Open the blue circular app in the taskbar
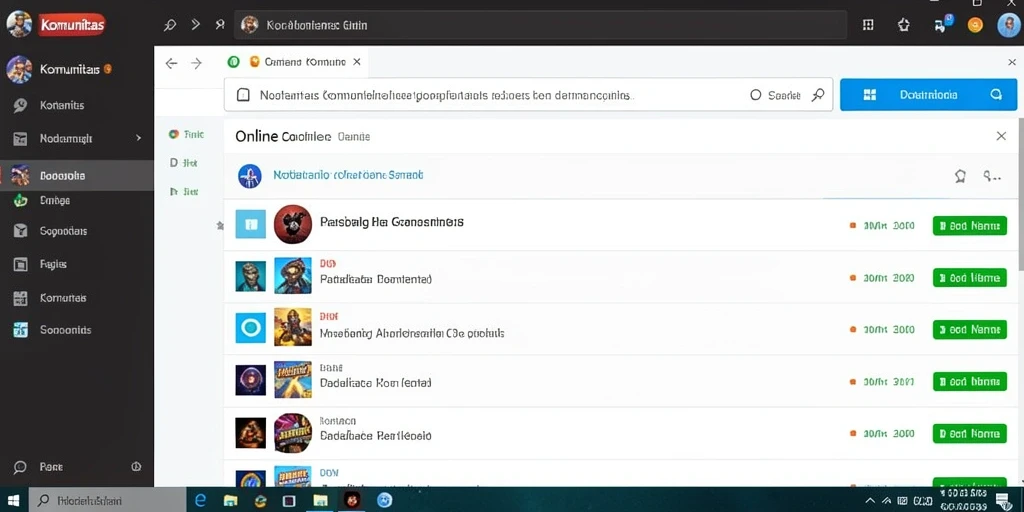This screenshot has height=512, width=1024. pyautogui.click(x=385, y=500)
